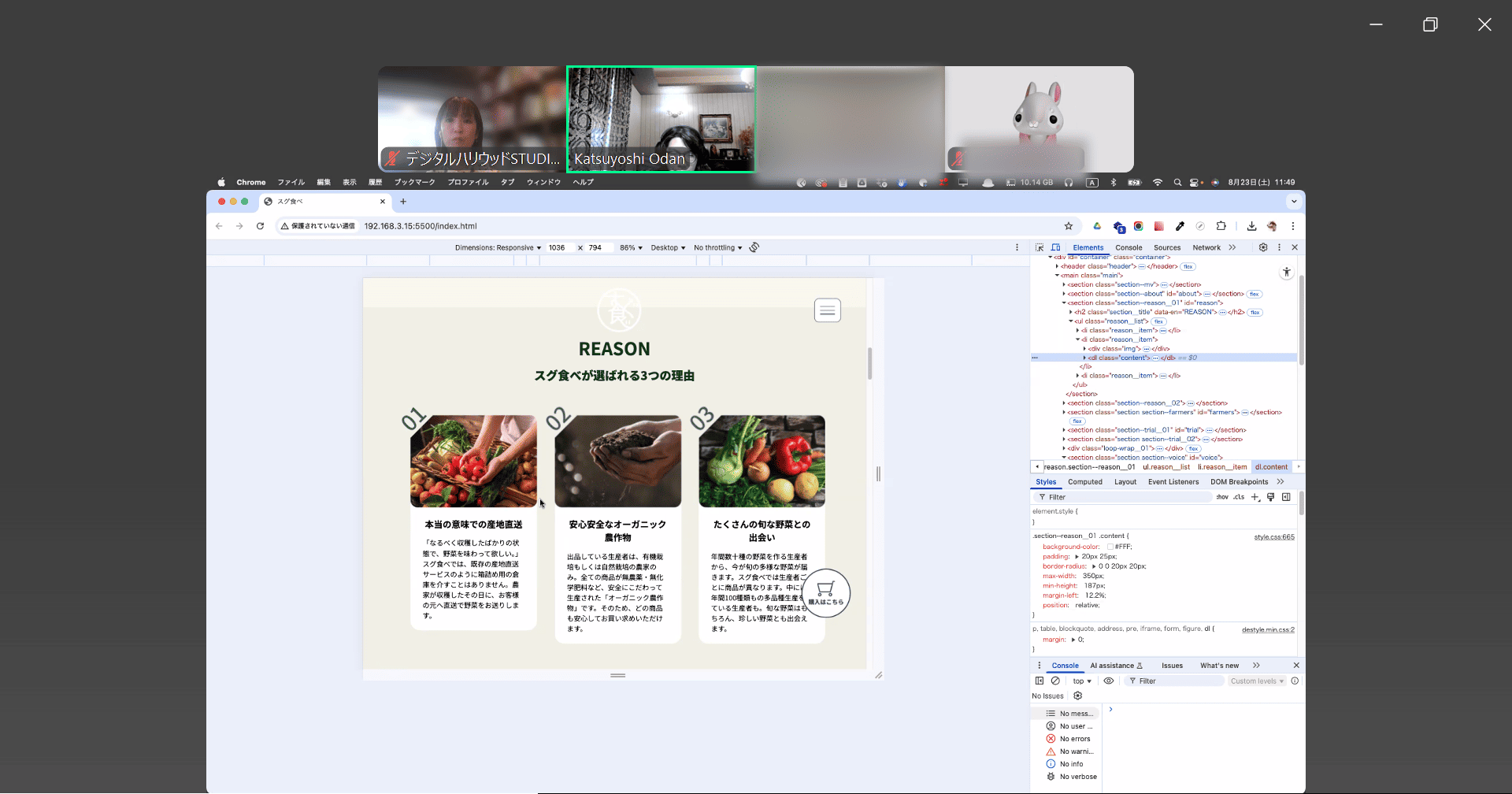The height and width of the screenshot is (794, 1512).
Task: Open device toolbar more options menu
Action: click(x=1017, y=247)
